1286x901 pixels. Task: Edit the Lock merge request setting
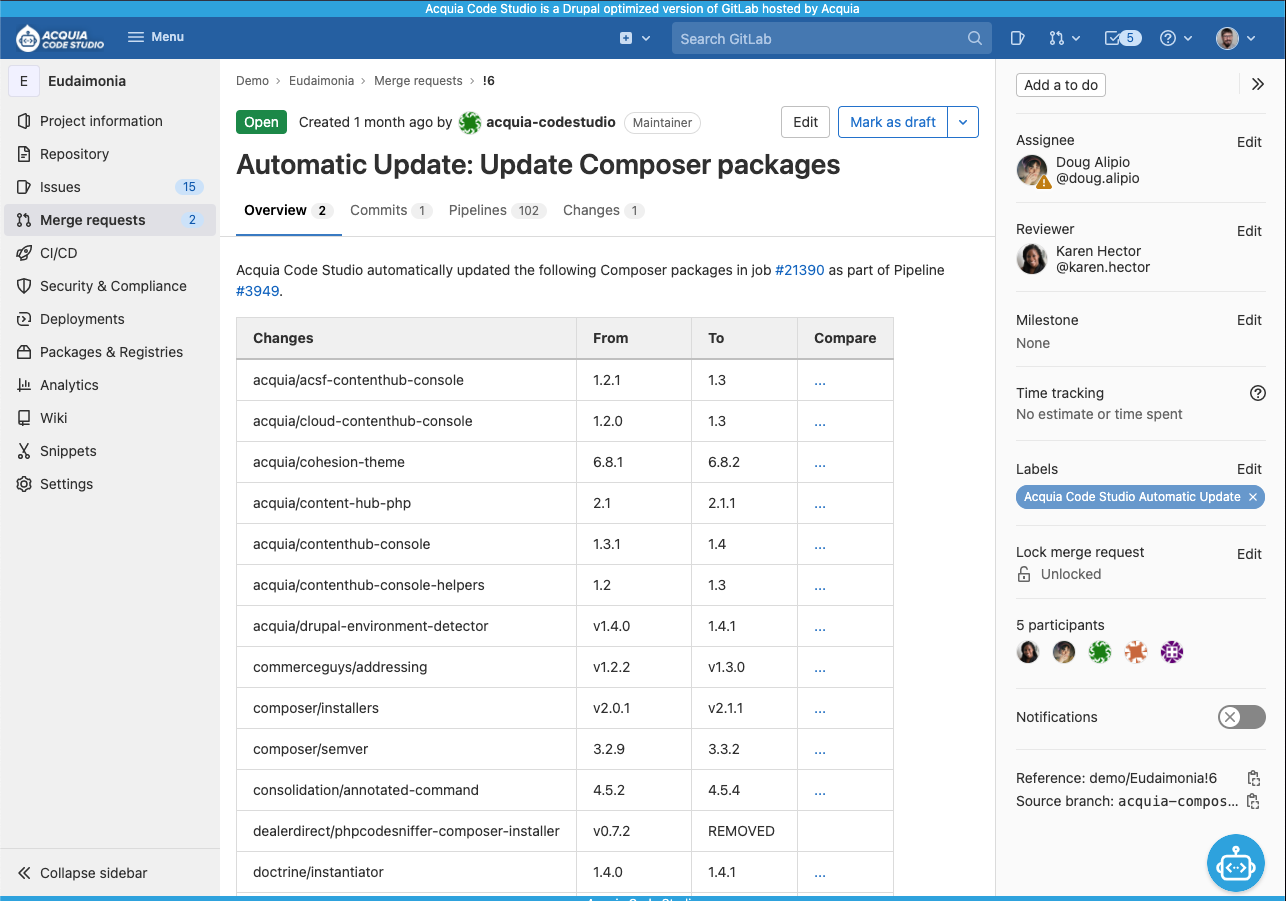click(x=1249, y=554)
